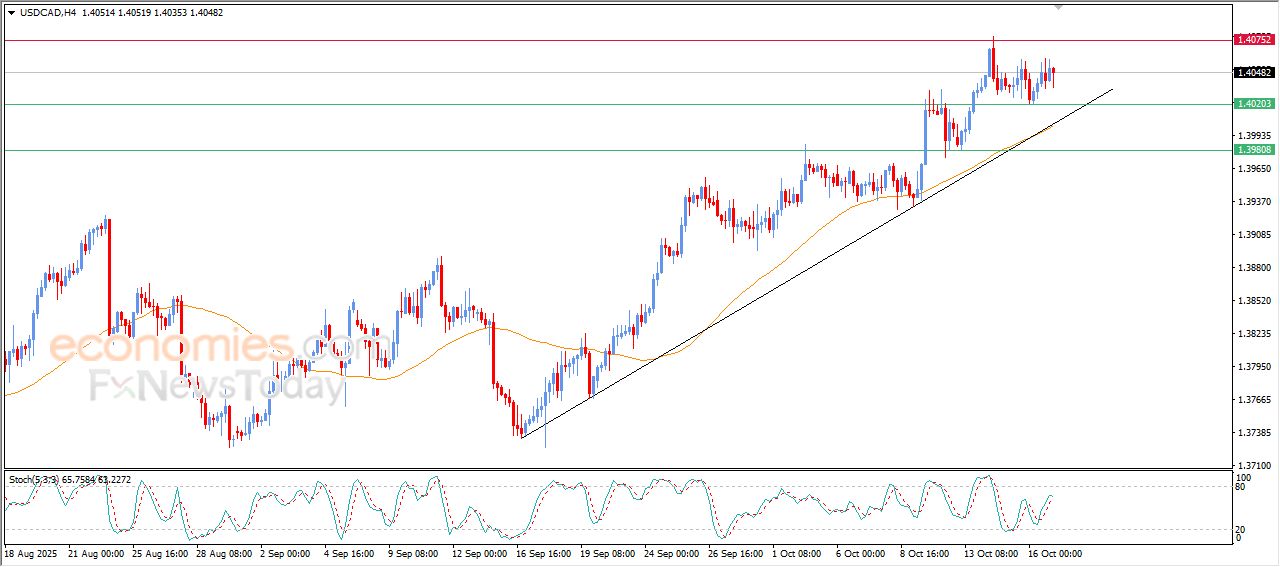Click the 16 Oct 00:00 time label
The width and height of the screenshot is (1280, 567).
click(x=1055, y=553)
